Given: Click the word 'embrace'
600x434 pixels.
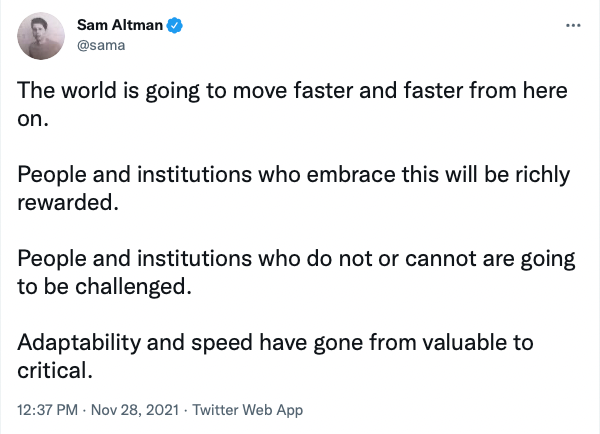Looking at the screenshot, I should tap(351, 175).
